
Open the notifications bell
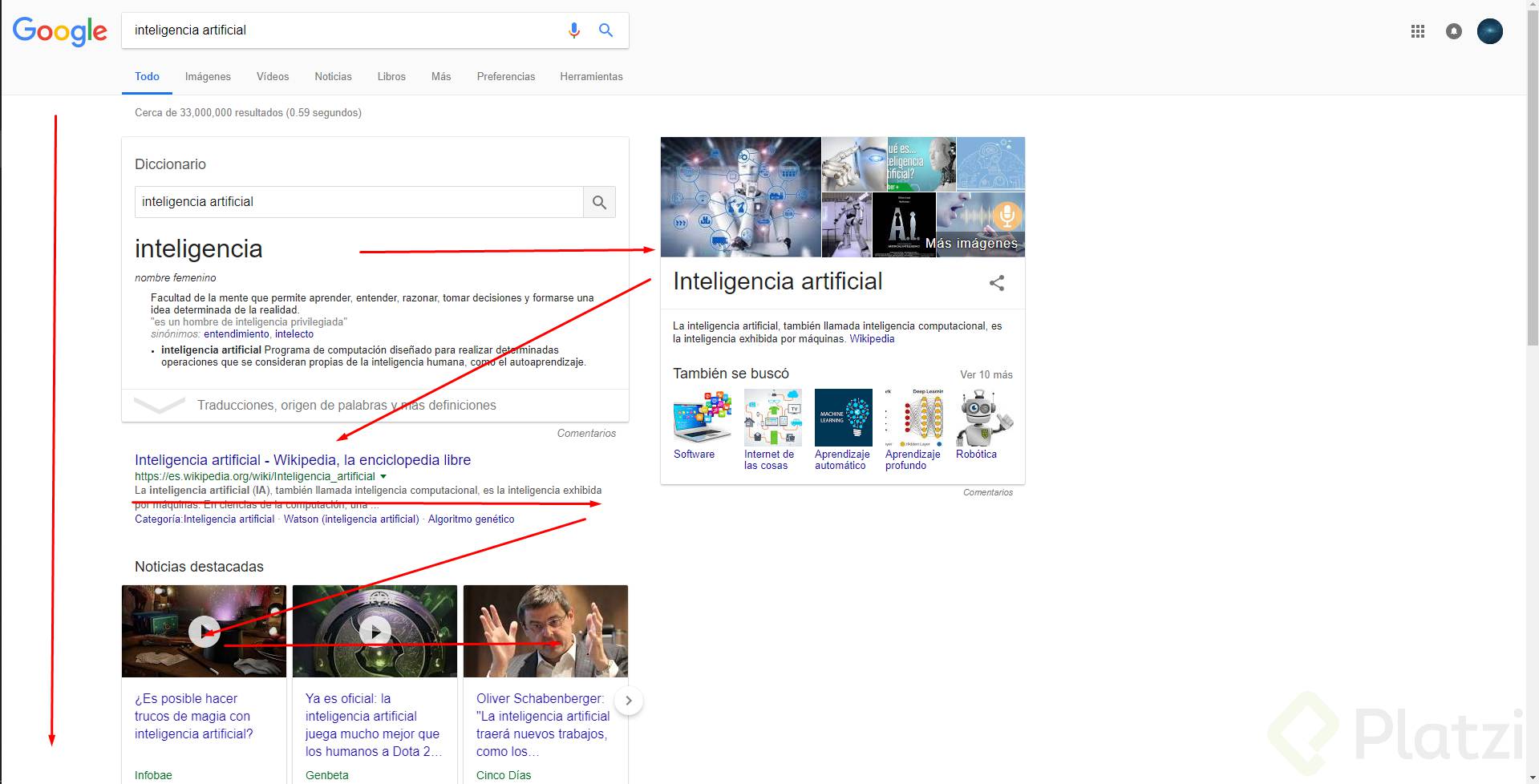point(1454,31)
